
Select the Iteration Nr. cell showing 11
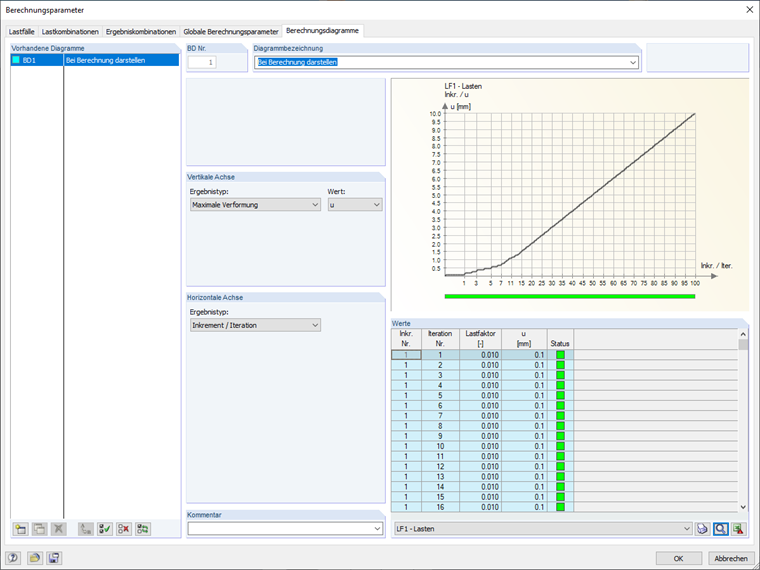point(440,457)
